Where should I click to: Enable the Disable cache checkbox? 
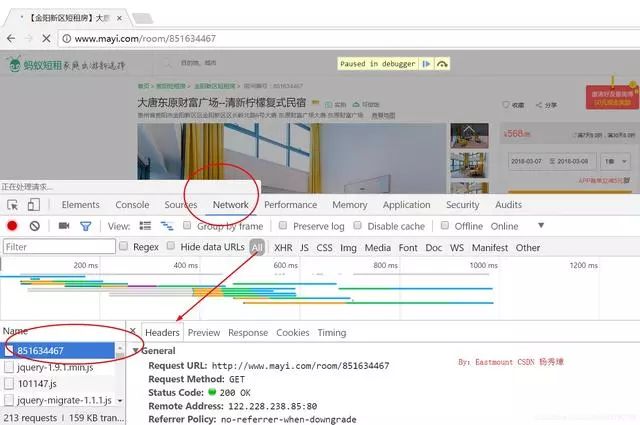point(357,225)
